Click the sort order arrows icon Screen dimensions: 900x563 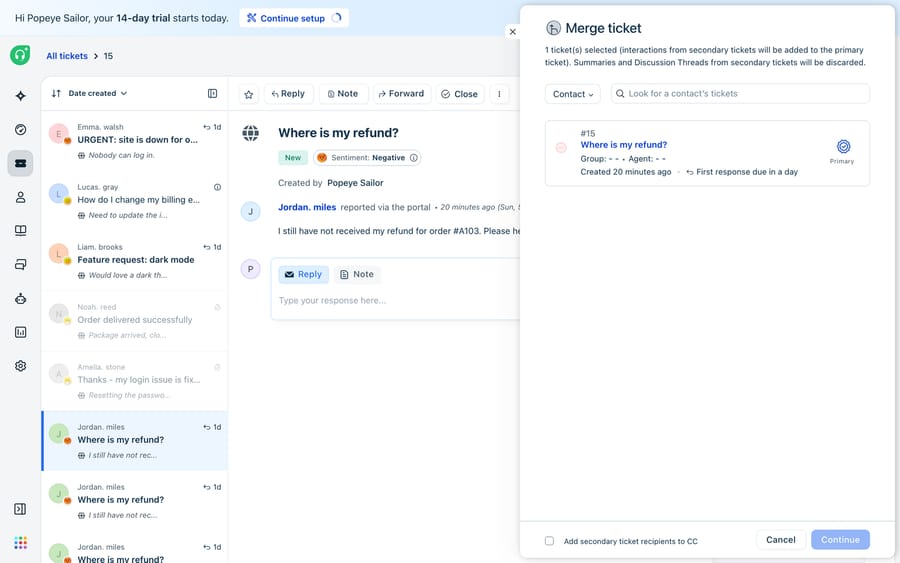pyautogui.click(x=56, y=94)
